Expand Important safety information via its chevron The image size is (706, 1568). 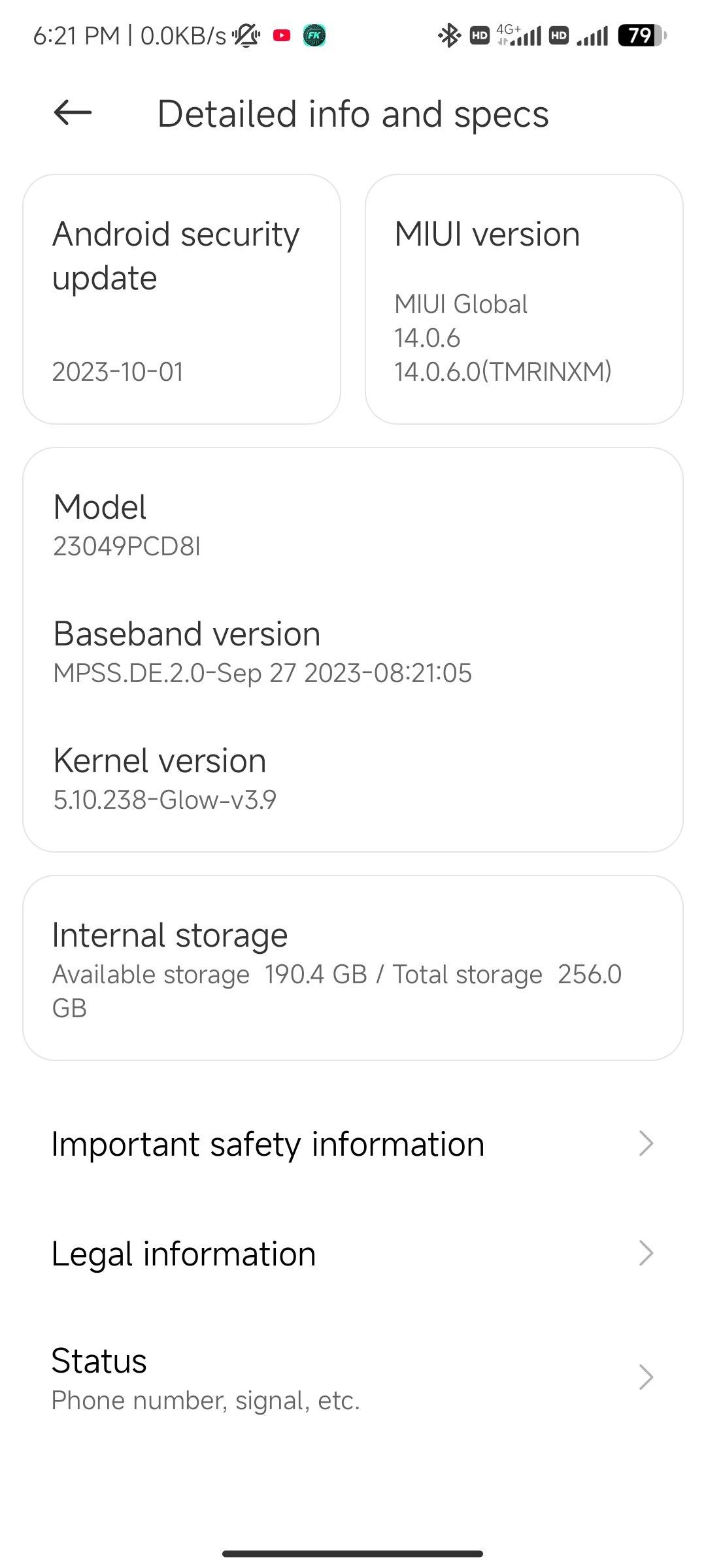pyautogui.click(x=646, y=1143)
